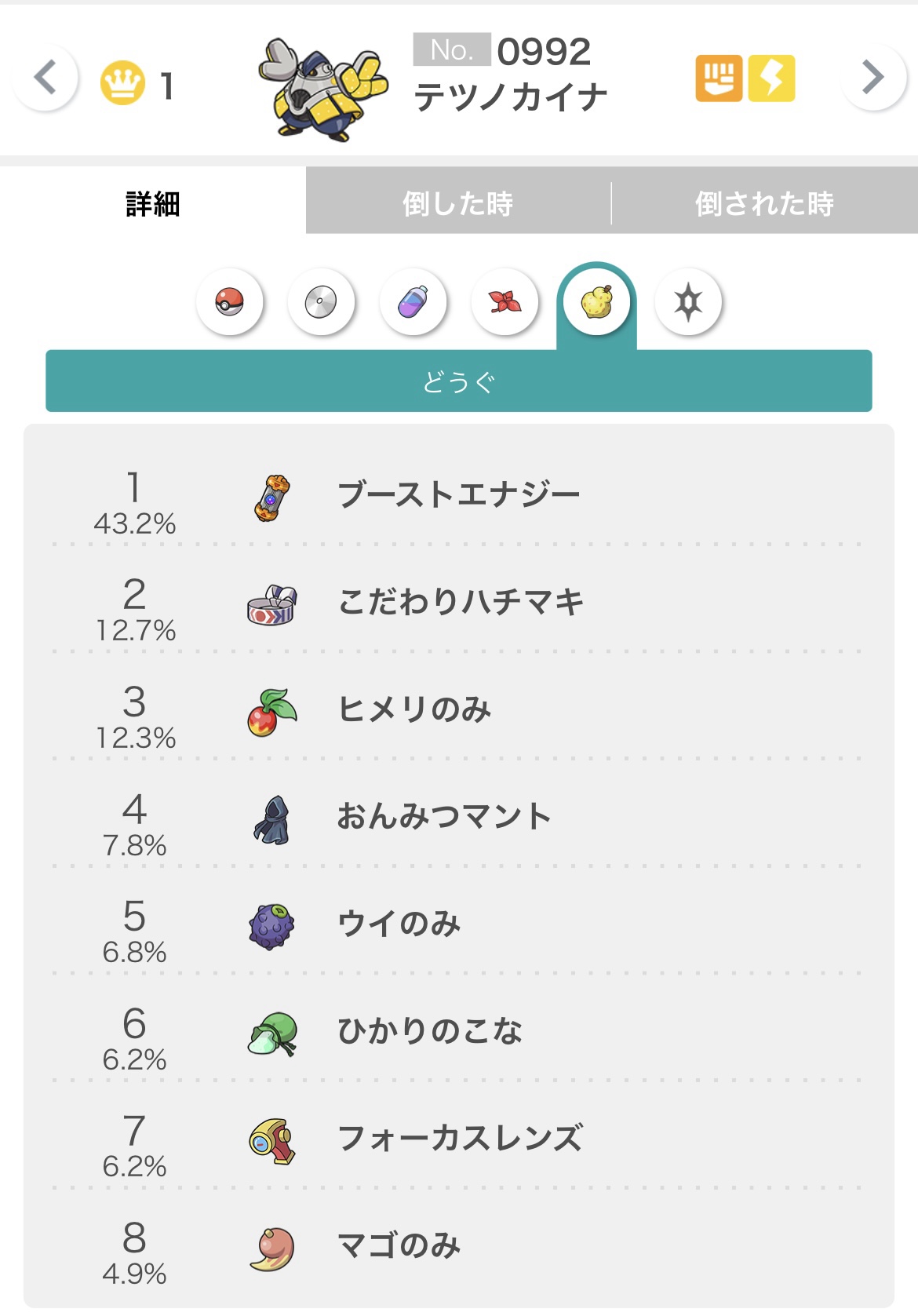The width and height of the screenshot is (918, 1316).
Task: Select the Poké Ball category icon
Action: (x=229, y=302)
